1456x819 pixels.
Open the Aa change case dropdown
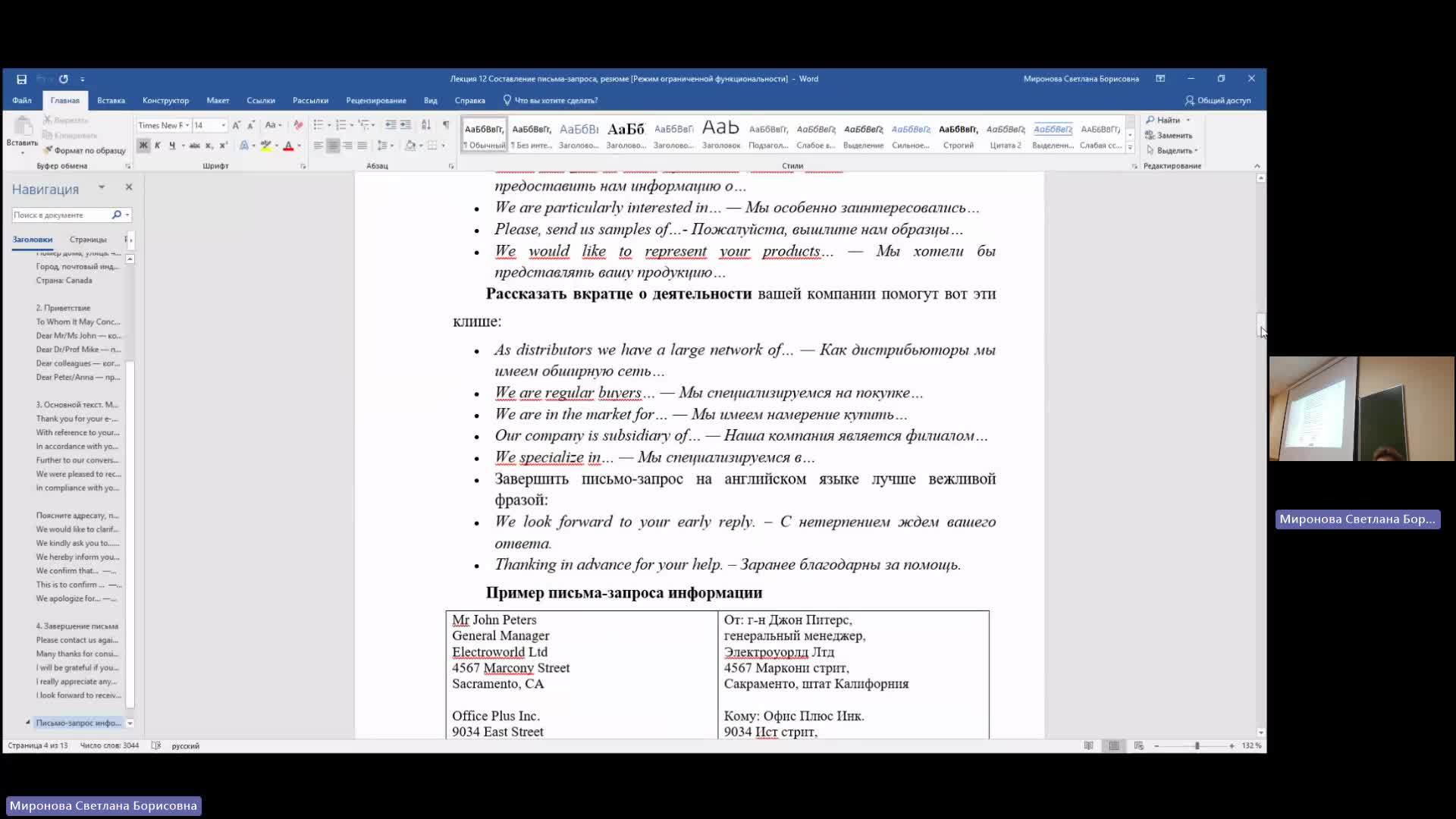point(273,125)
